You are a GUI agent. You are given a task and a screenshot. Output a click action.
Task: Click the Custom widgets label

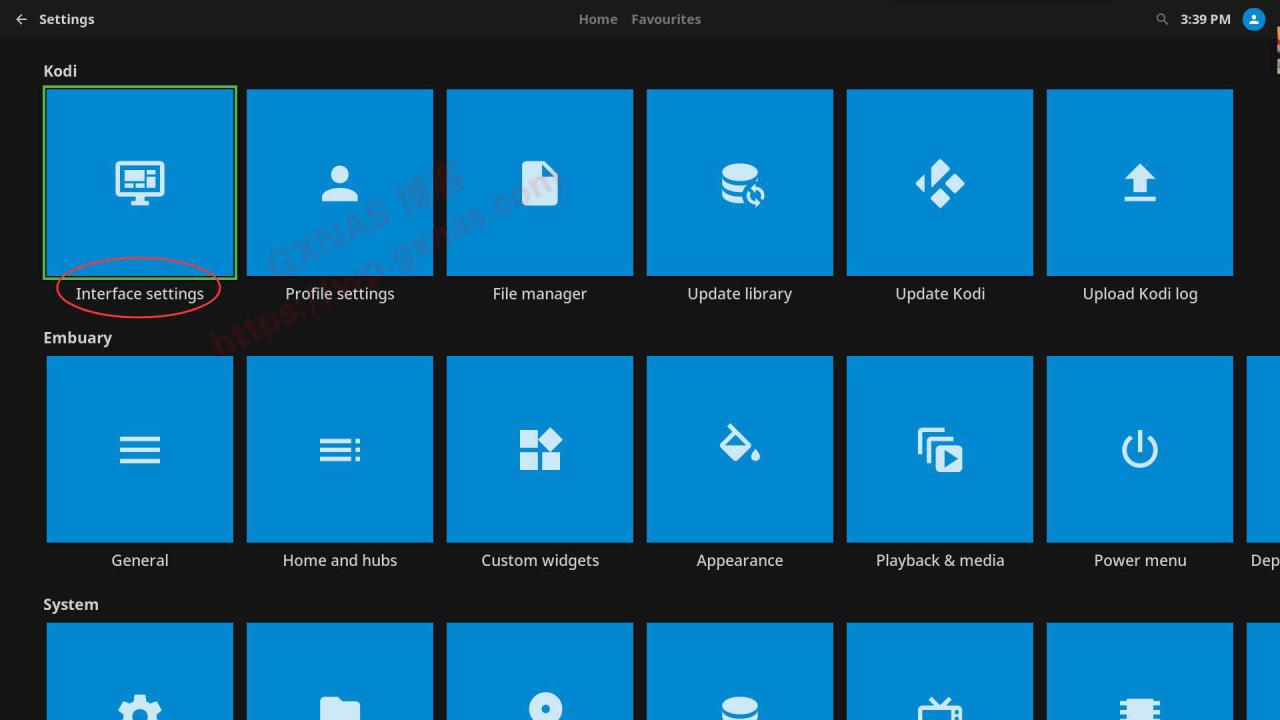[540, 560]
